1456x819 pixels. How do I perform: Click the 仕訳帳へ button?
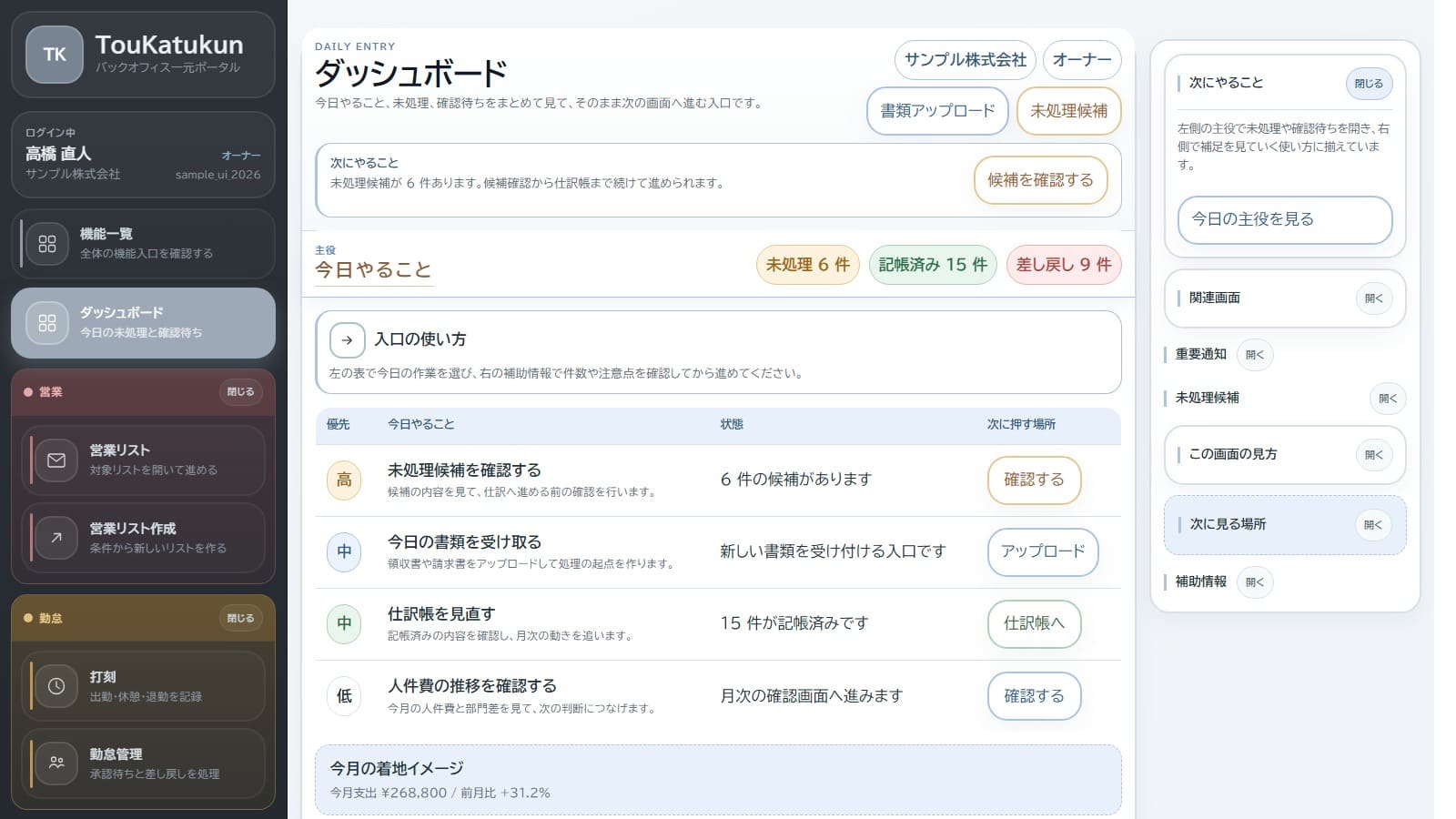[1034, 623]
